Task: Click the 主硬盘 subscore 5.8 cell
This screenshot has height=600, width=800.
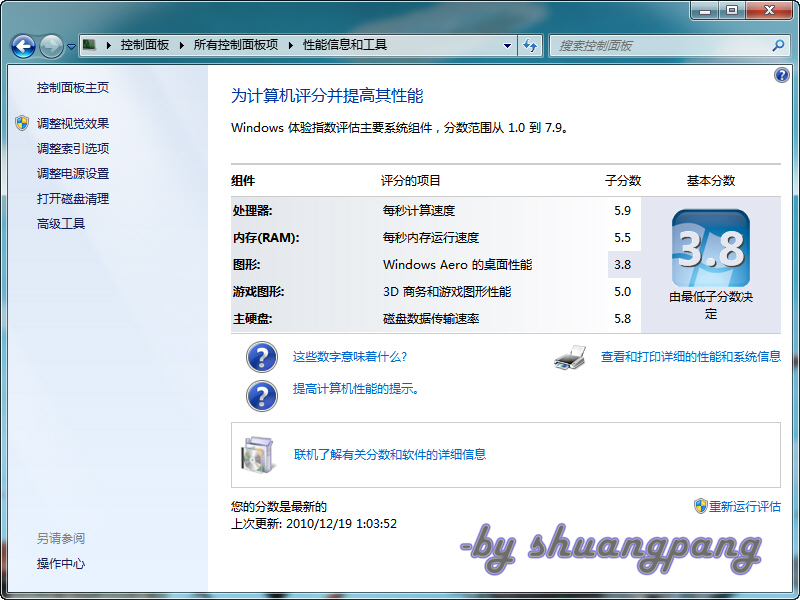Action: [x=622, y=319]
